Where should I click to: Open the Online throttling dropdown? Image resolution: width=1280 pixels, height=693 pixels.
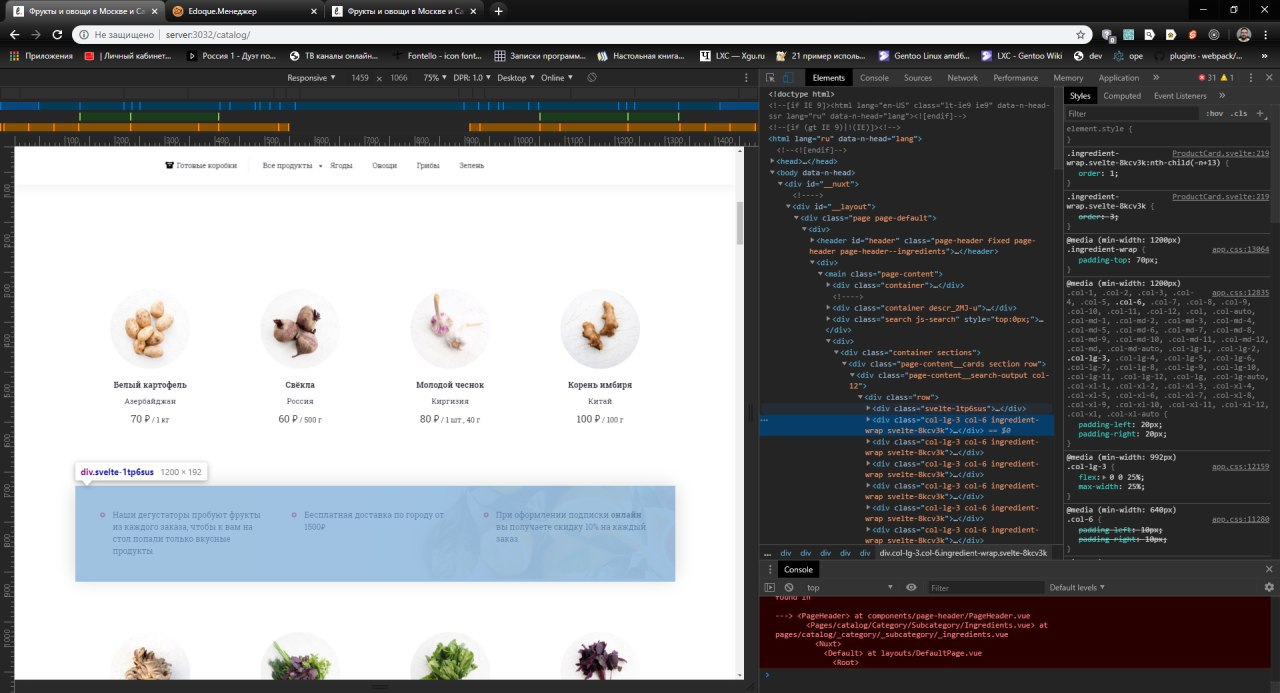click(557, 78)
